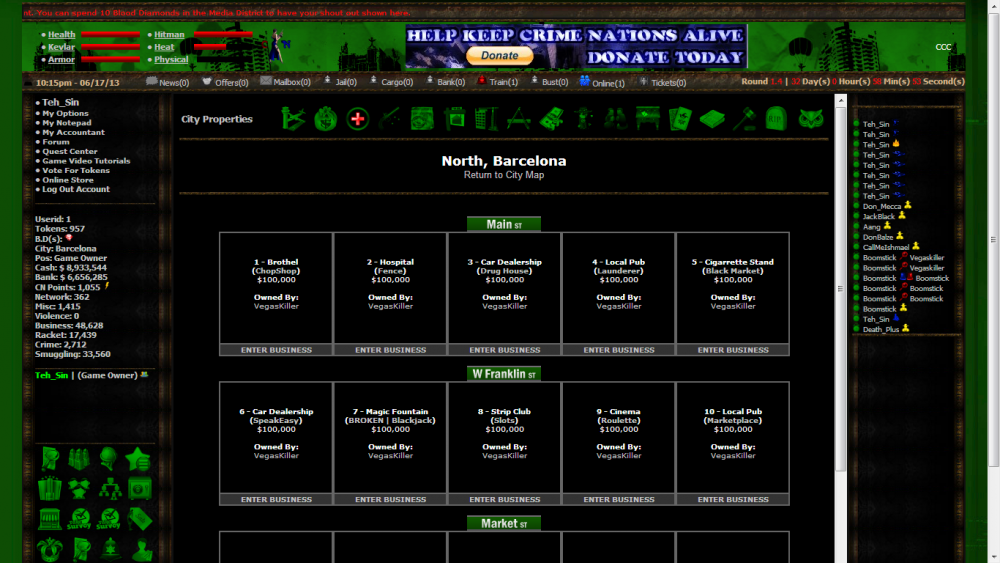Click the red cross hospital icon
1000x563 pixels.
pos(358,119)
